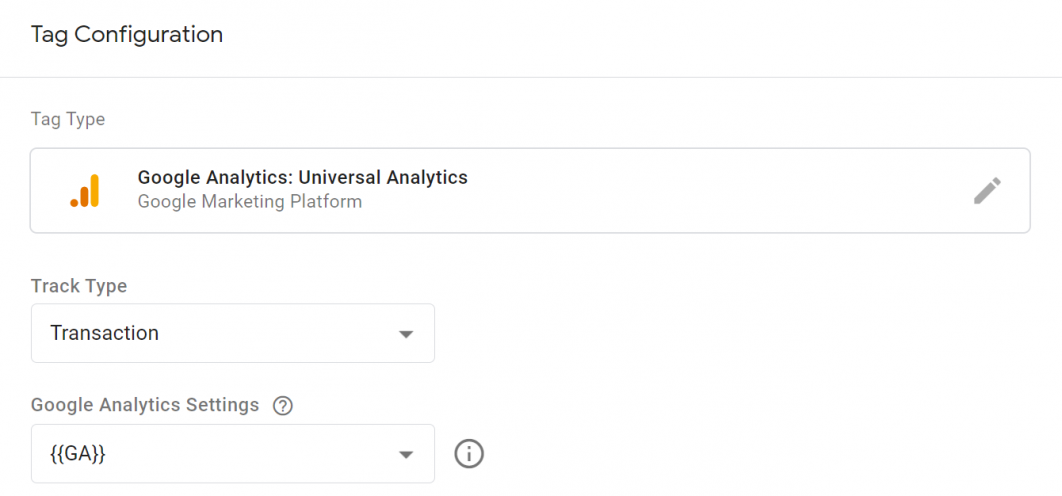Click the Track Type label

[x=79, y=286]
